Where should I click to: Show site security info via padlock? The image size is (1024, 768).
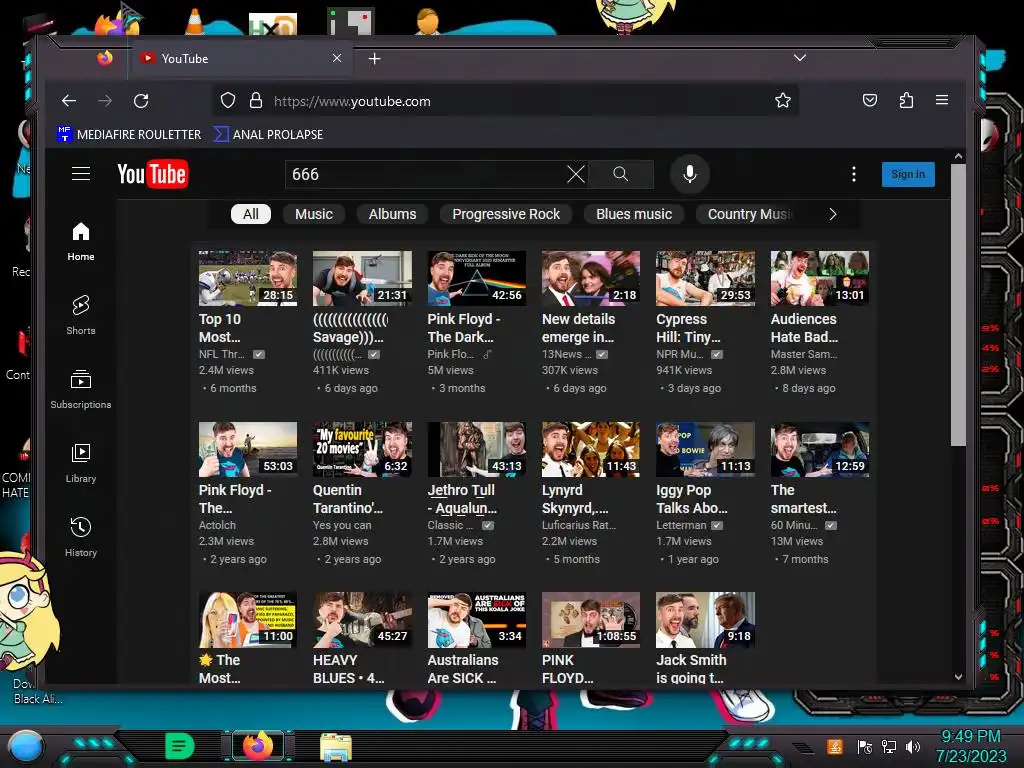point(256,101)
